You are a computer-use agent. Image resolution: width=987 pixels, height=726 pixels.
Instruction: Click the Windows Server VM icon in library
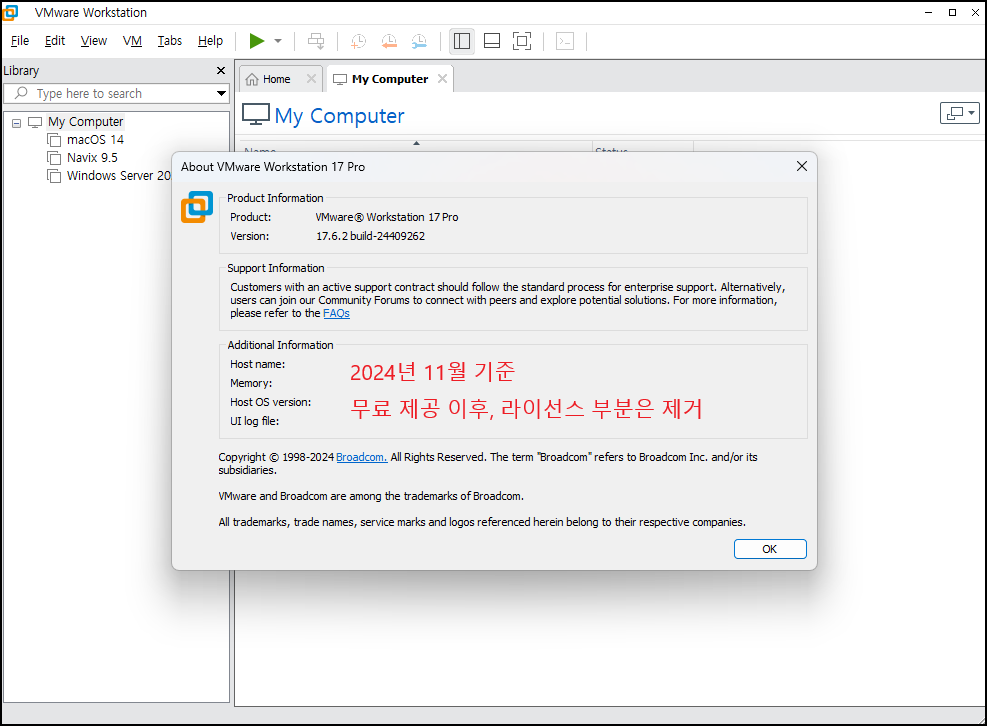tap(54, 176)
